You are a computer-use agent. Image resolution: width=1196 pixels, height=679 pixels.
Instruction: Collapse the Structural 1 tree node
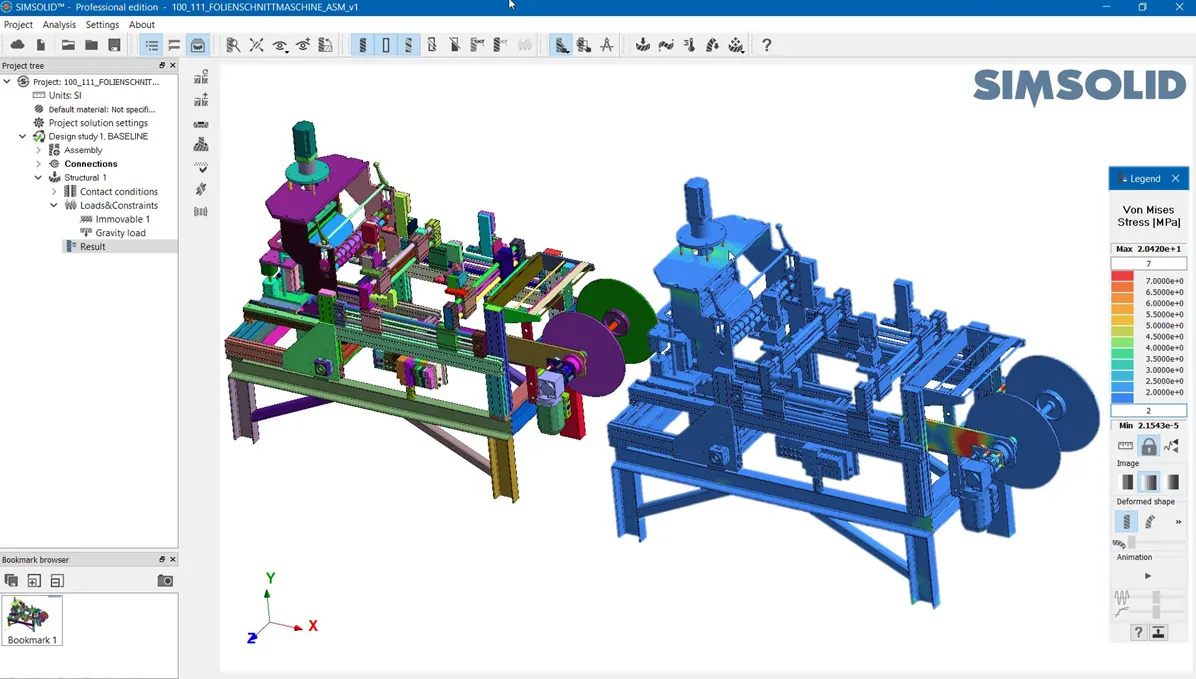coord(38,178)
